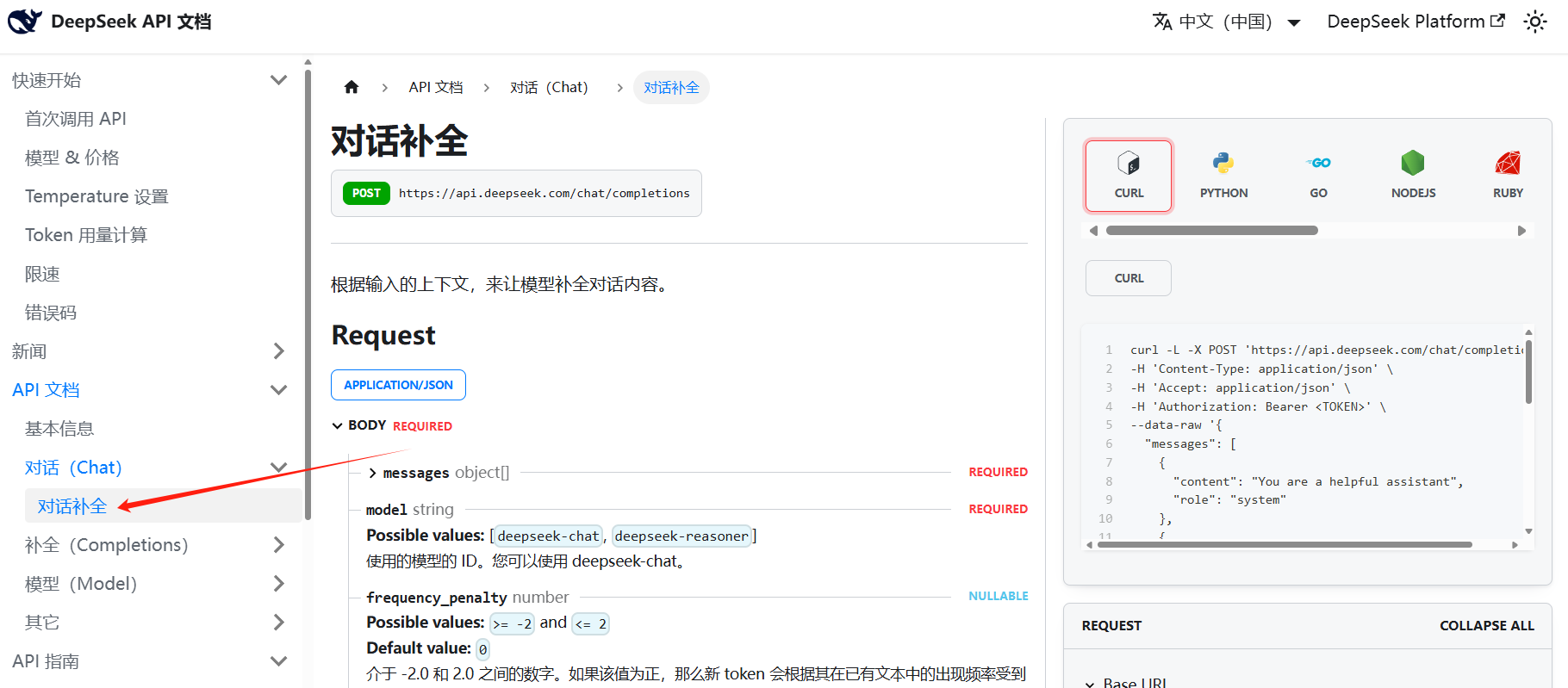Click the 对话补全 breadcrumb pill

tap(671, 87)
